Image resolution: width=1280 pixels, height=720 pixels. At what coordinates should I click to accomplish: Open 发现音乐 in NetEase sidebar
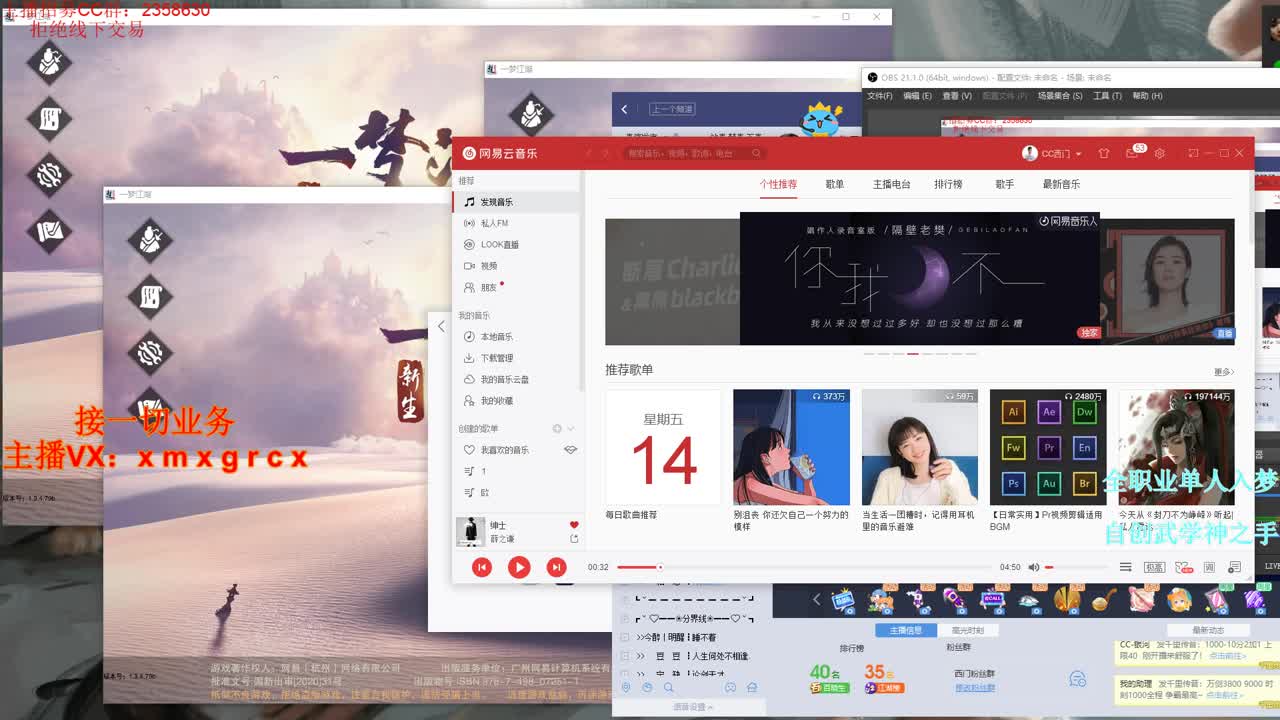[x=515, y=202]
